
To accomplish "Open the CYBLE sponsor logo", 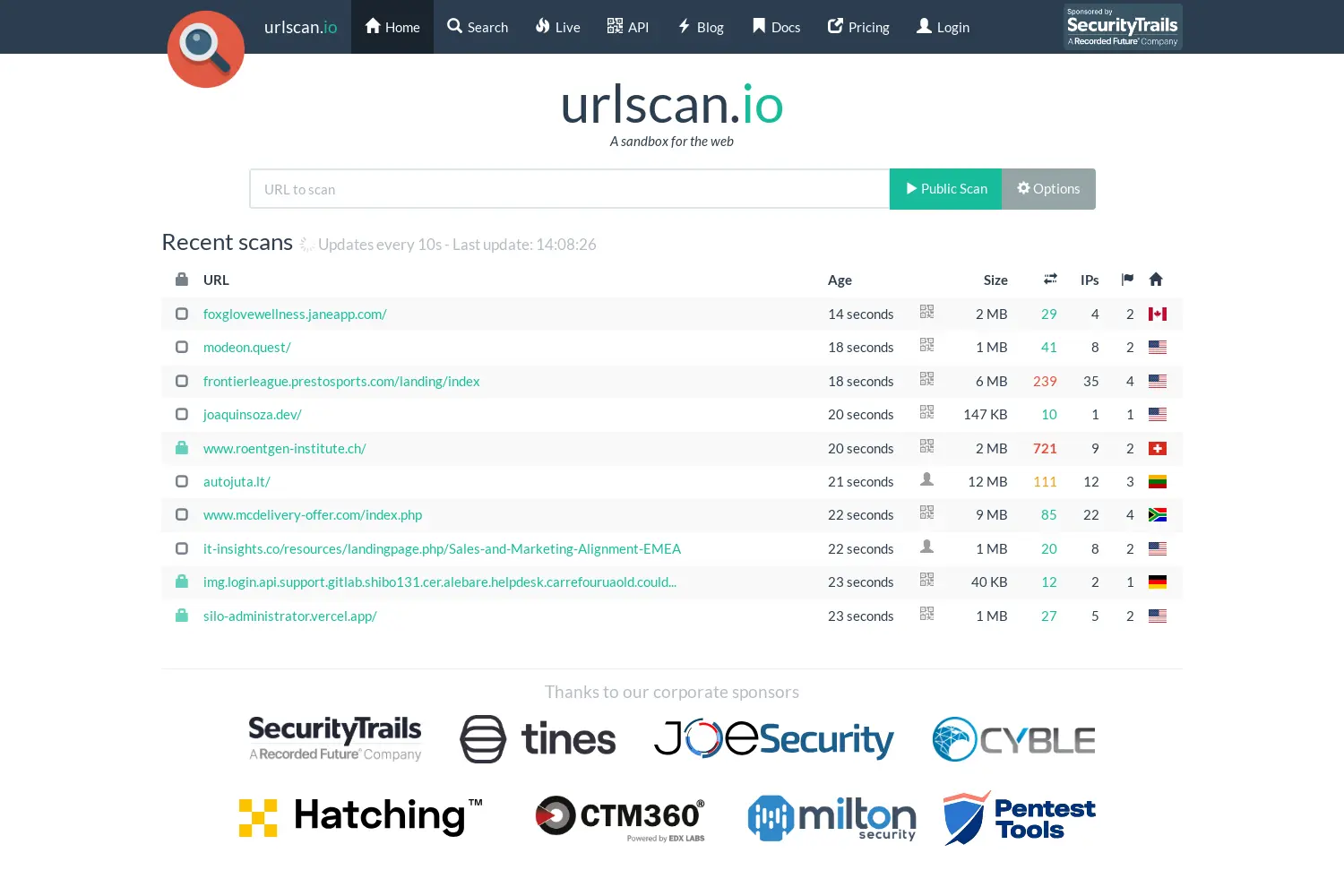I will tap(1013, 739).
